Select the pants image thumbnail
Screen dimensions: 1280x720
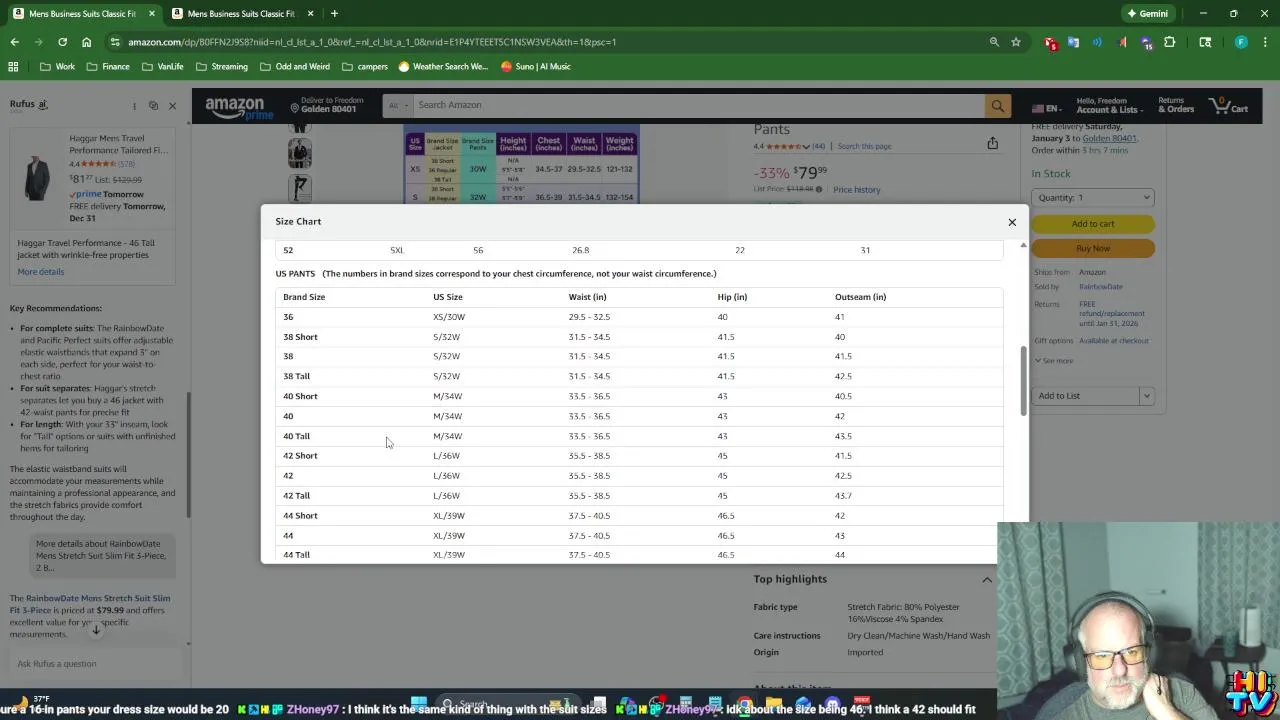click(300, 187)
